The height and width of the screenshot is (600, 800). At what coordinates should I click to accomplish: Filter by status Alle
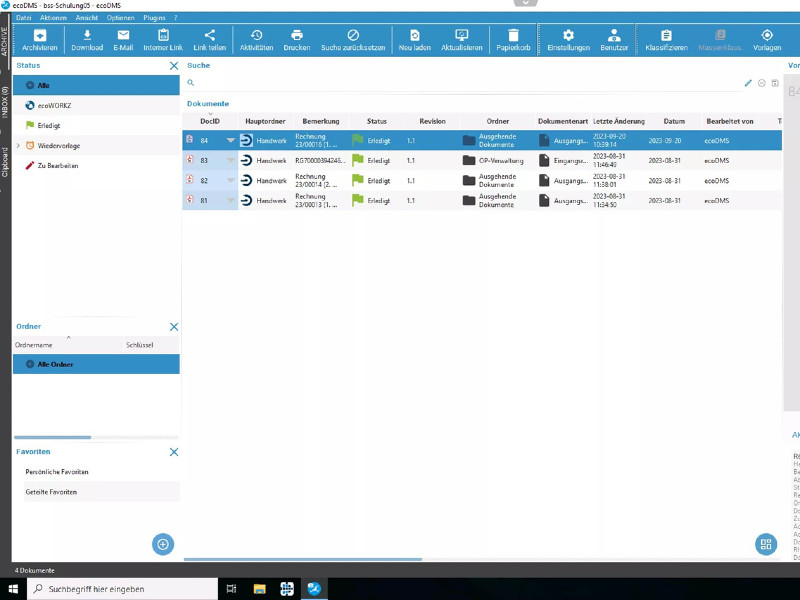coord(96,85)
